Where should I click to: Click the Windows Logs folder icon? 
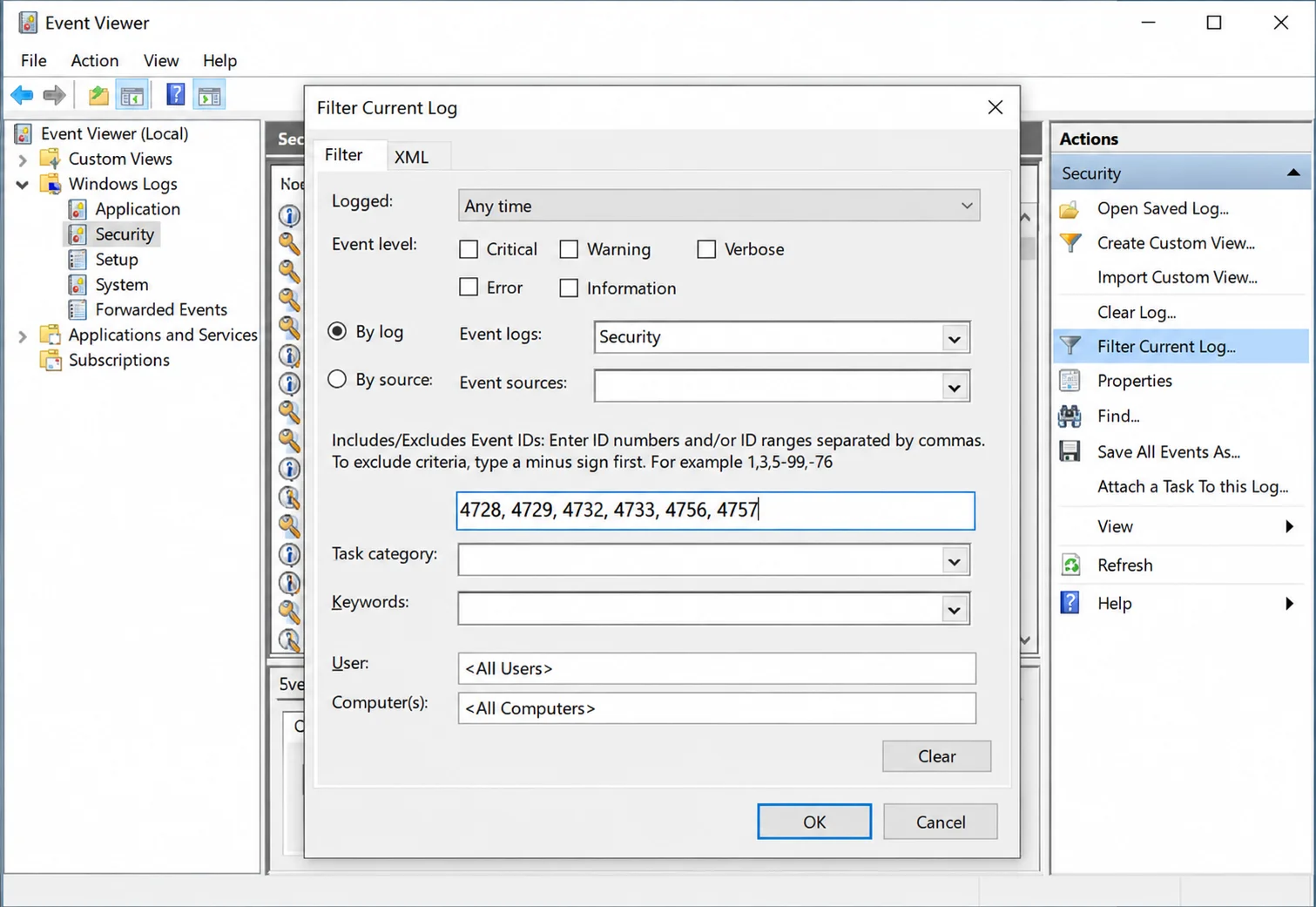click(x=51, y=184)
